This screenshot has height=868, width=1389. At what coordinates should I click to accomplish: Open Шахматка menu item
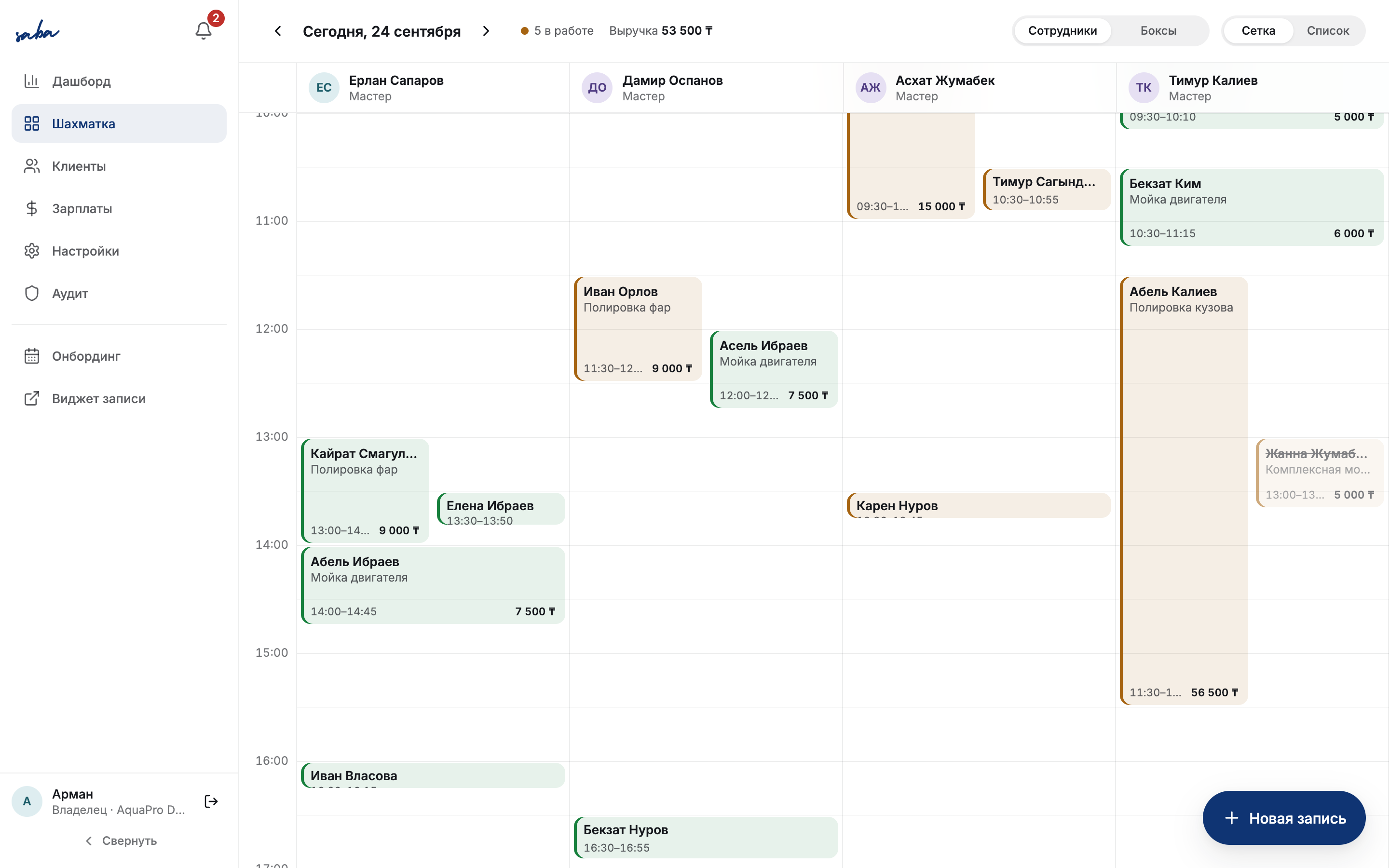tap(120, 123)
